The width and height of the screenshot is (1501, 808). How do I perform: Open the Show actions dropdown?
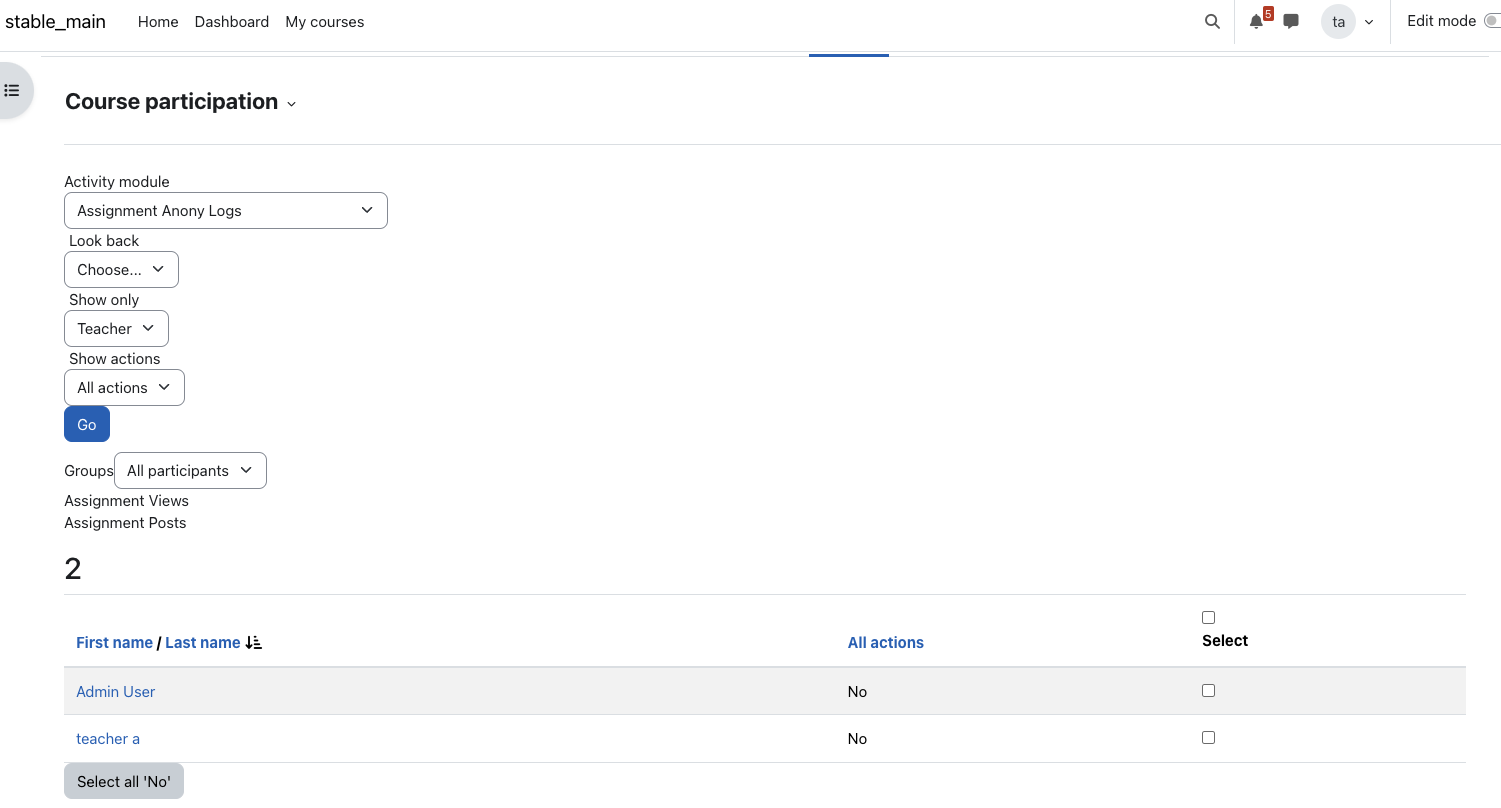tap(124, 387)
